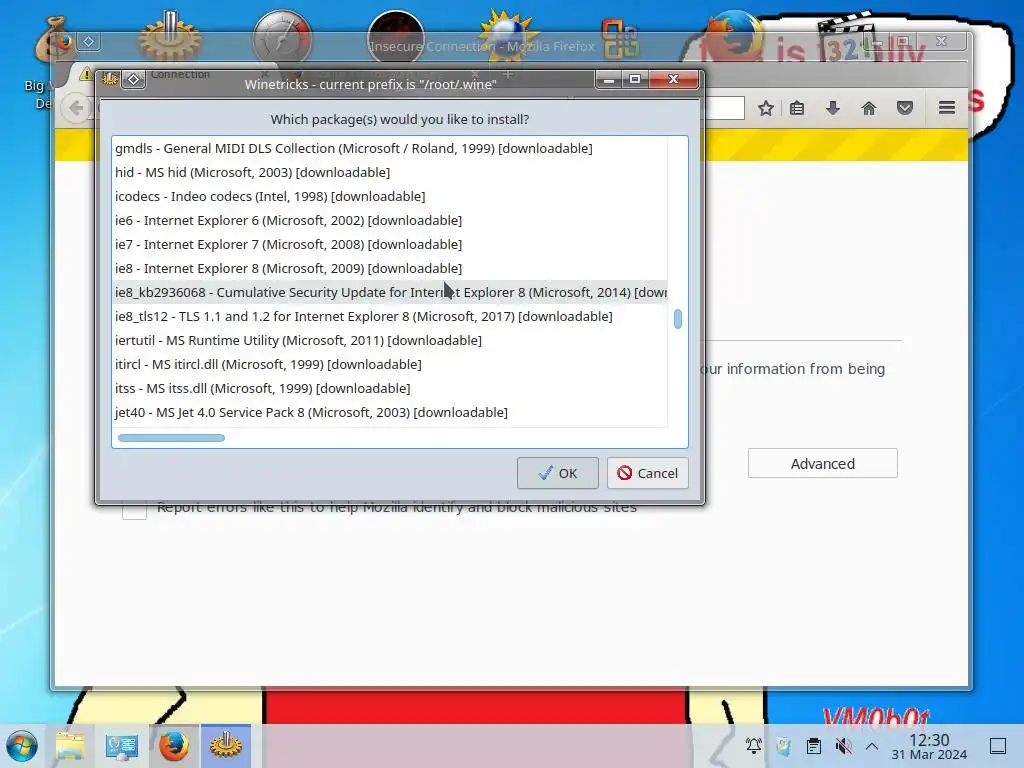This screenshot has height=768, width=1024.
Task: Click OK in the Winetricks dialog
Action: pos(557,473)
